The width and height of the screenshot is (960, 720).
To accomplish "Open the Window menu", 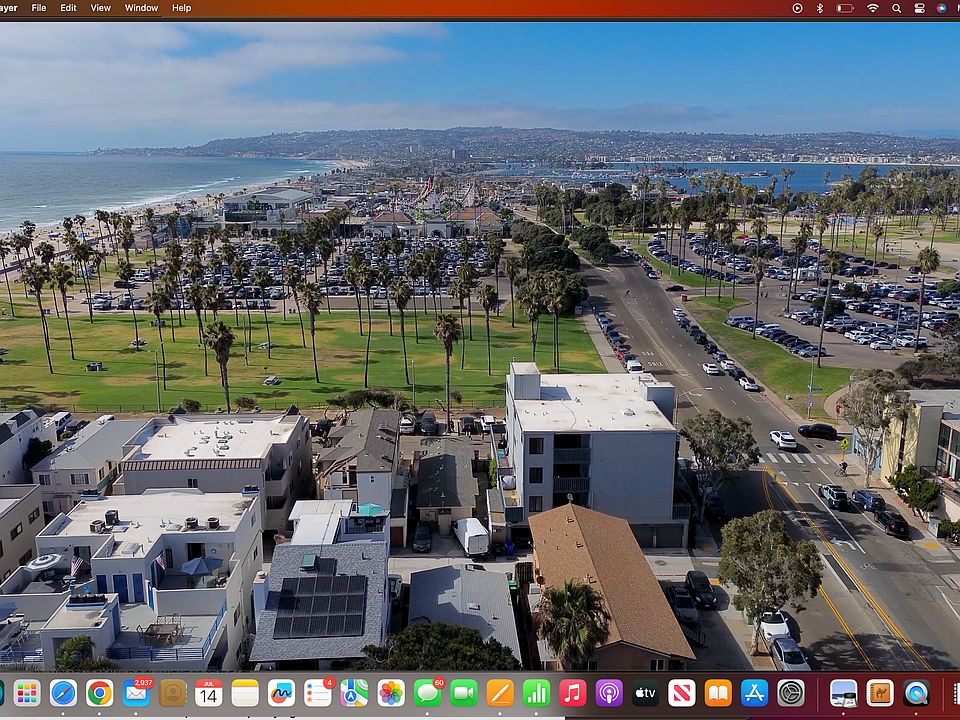I will click(141, 7).
